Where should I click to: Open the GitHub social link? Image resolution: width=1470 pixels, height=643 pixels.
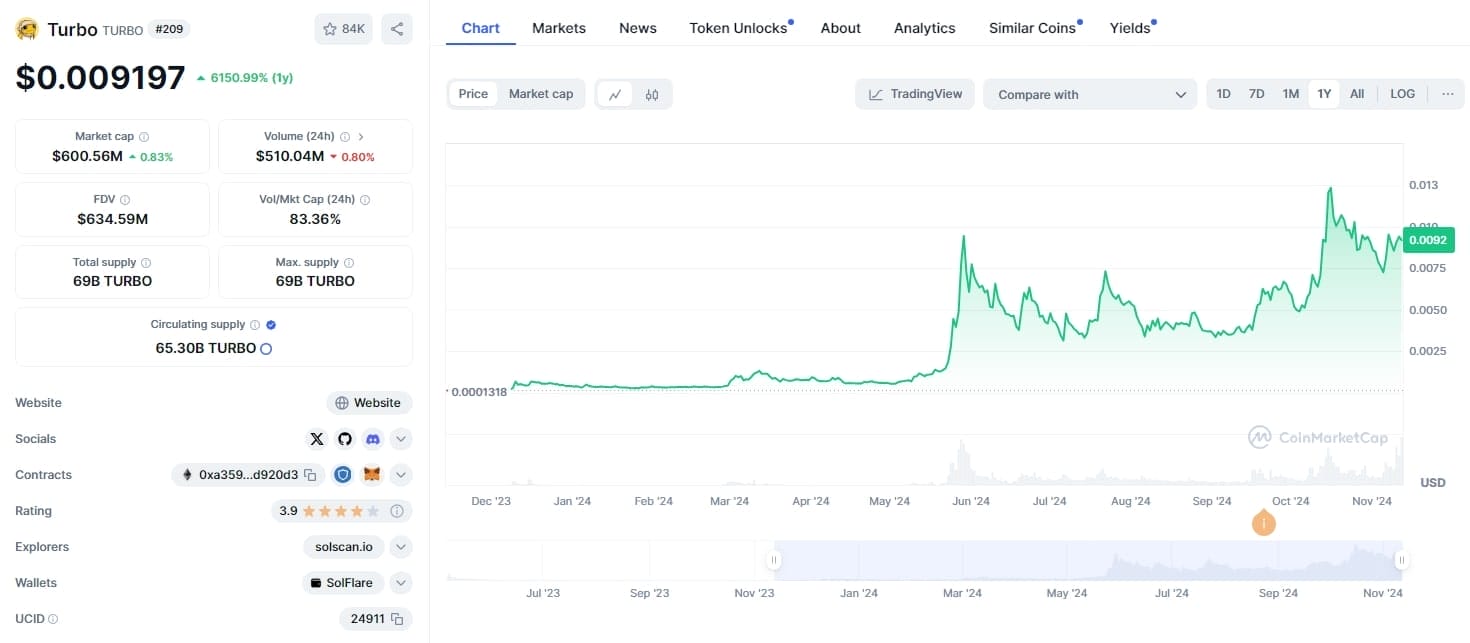345,439
